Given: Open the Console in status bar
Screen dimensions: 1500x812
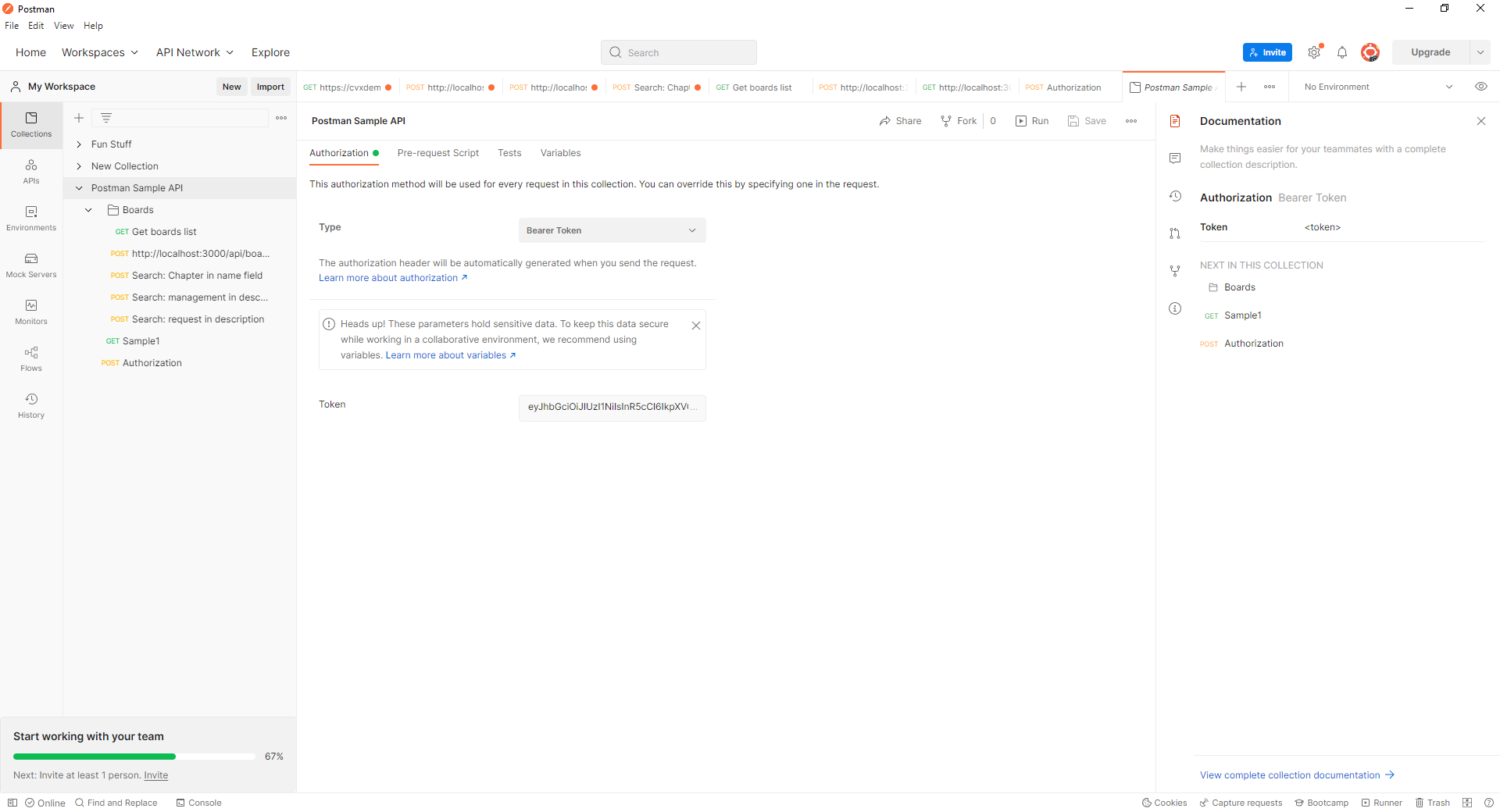Looking at the screenshot, I should (x=198, y=803).
